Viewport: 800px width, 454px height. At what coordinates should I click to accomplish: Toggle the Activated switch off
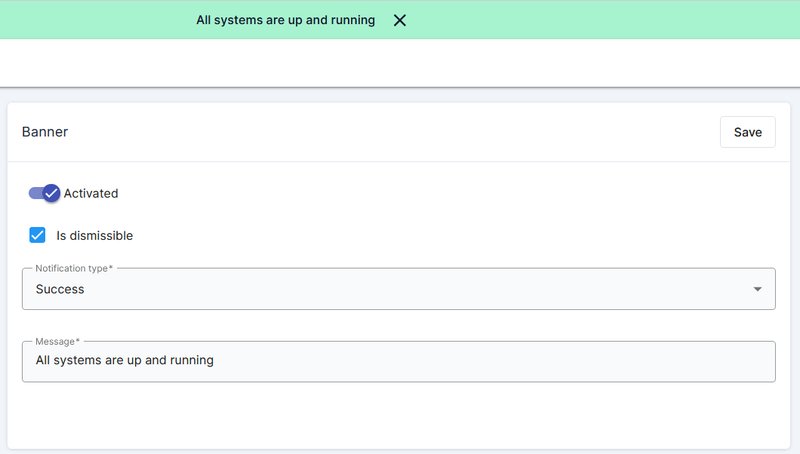44,193
